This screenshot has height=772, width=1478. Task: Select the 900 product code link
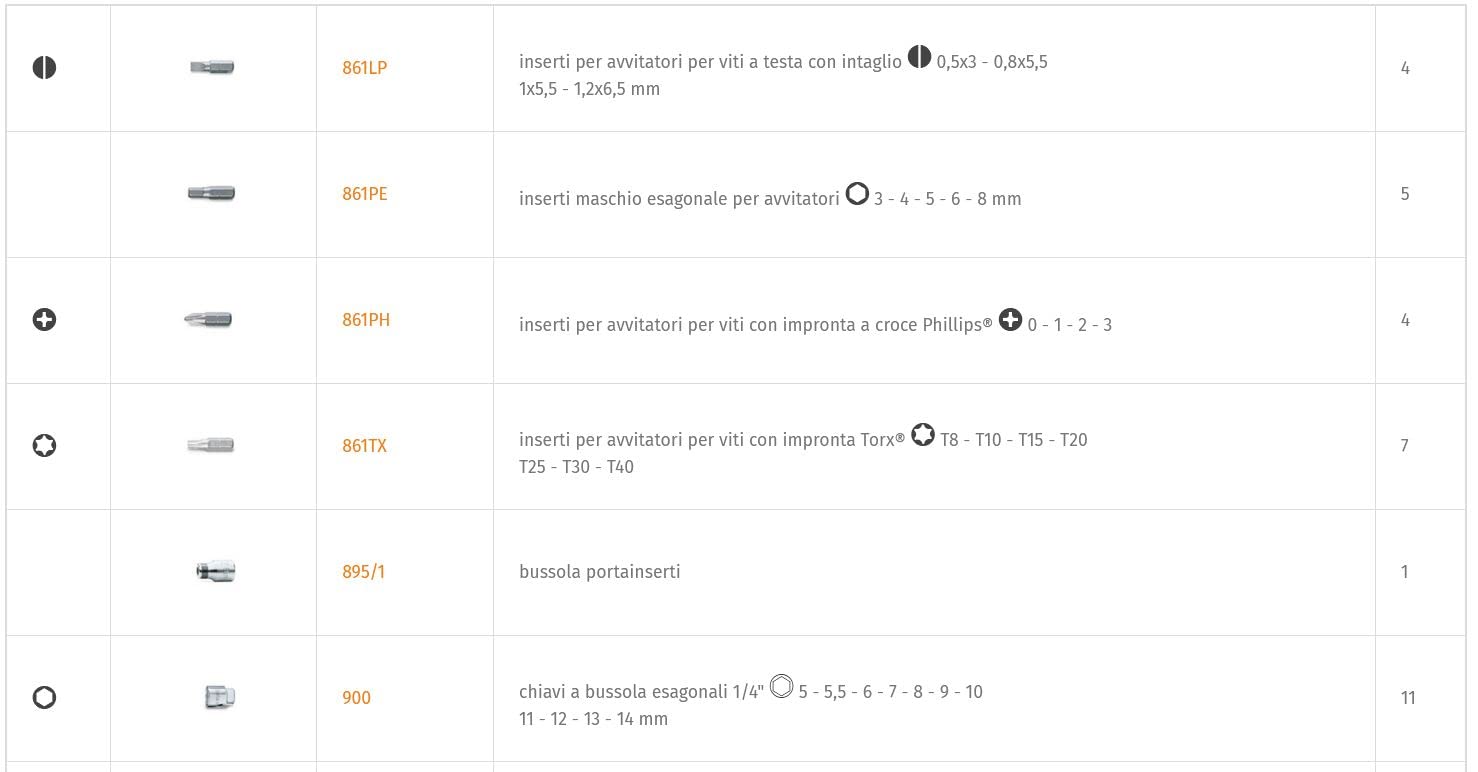point(356,698)
